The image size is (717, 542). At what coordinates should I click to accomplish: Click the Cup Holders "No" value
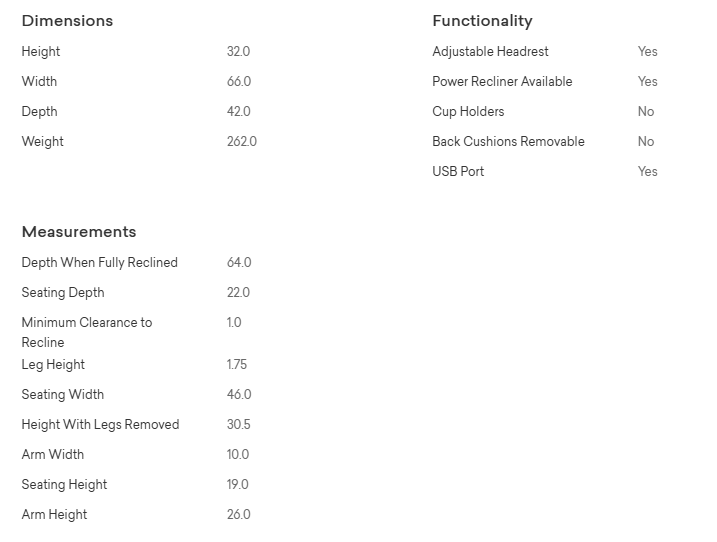click(646, 112)
